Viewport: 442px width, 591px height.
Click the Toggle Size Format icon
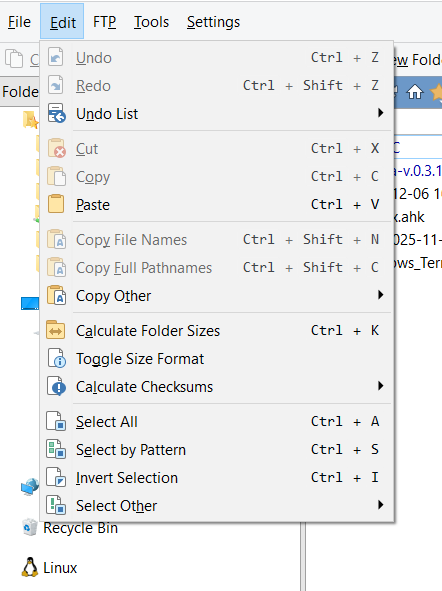[57, 358]
